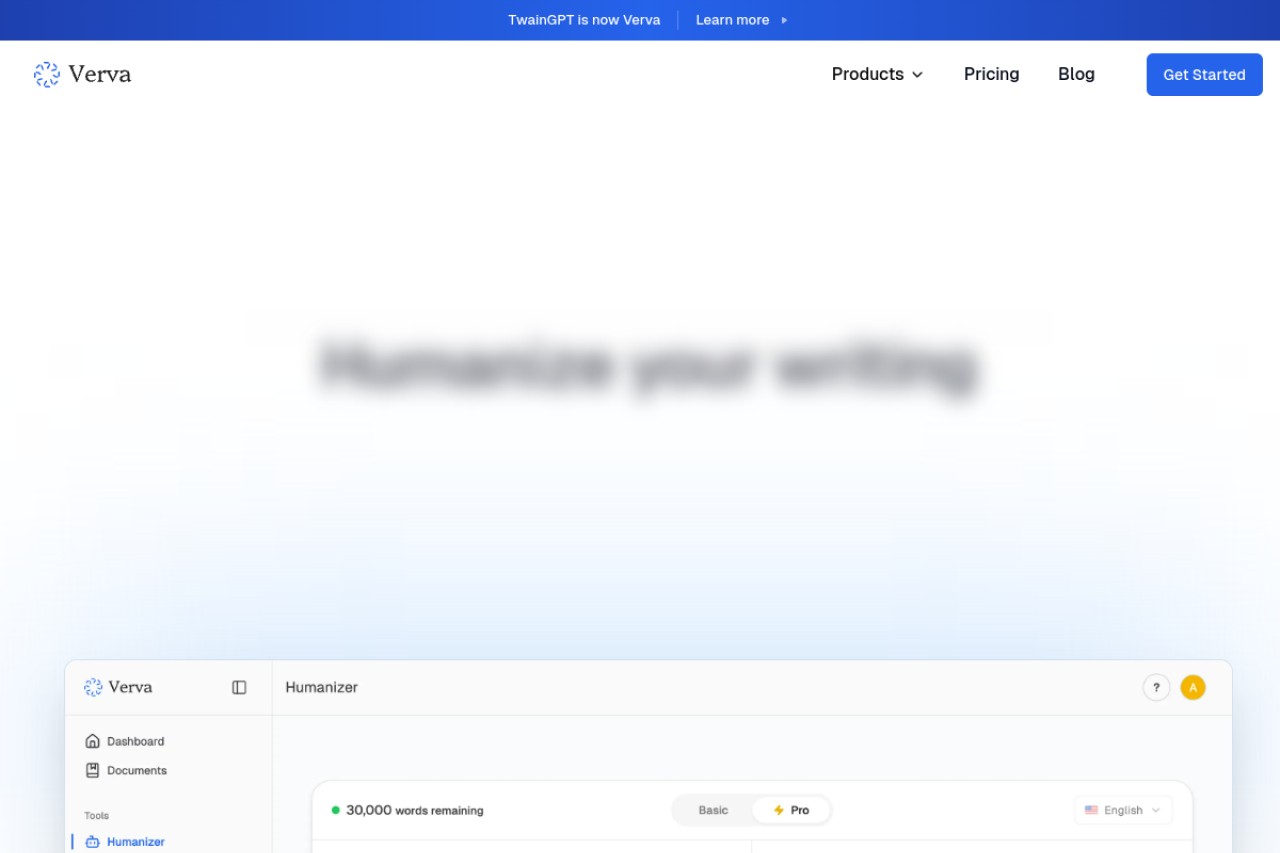Click the Dashboard home icon
This screenshot has width=1280, height=853.
coord(93,741)
